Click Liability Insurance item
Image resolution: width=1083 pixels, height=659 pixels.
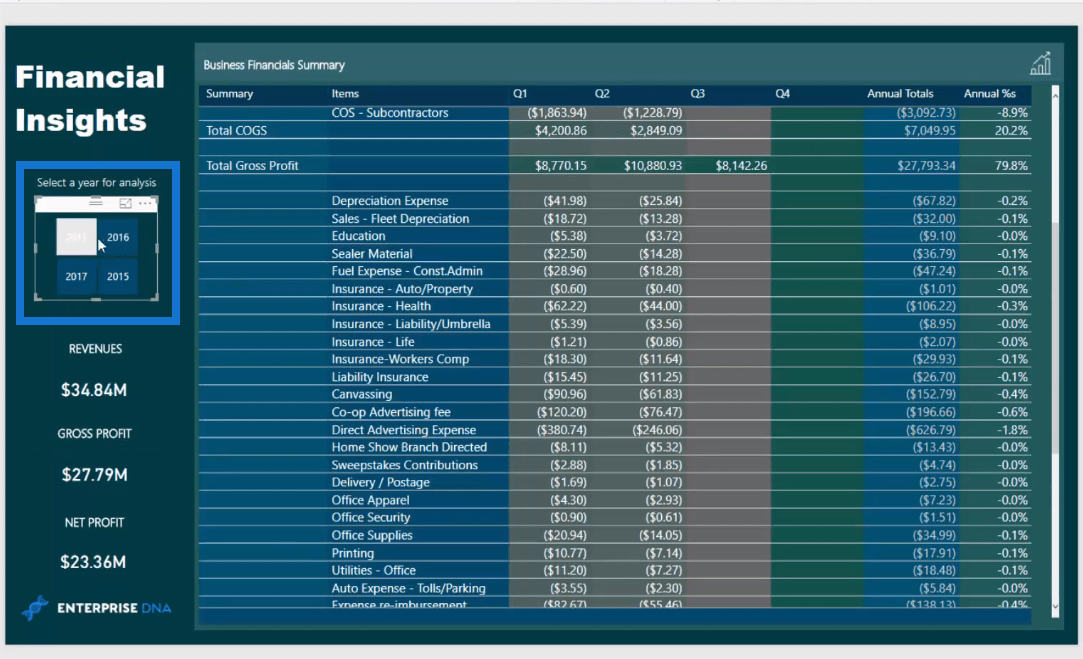click(380, 377)
